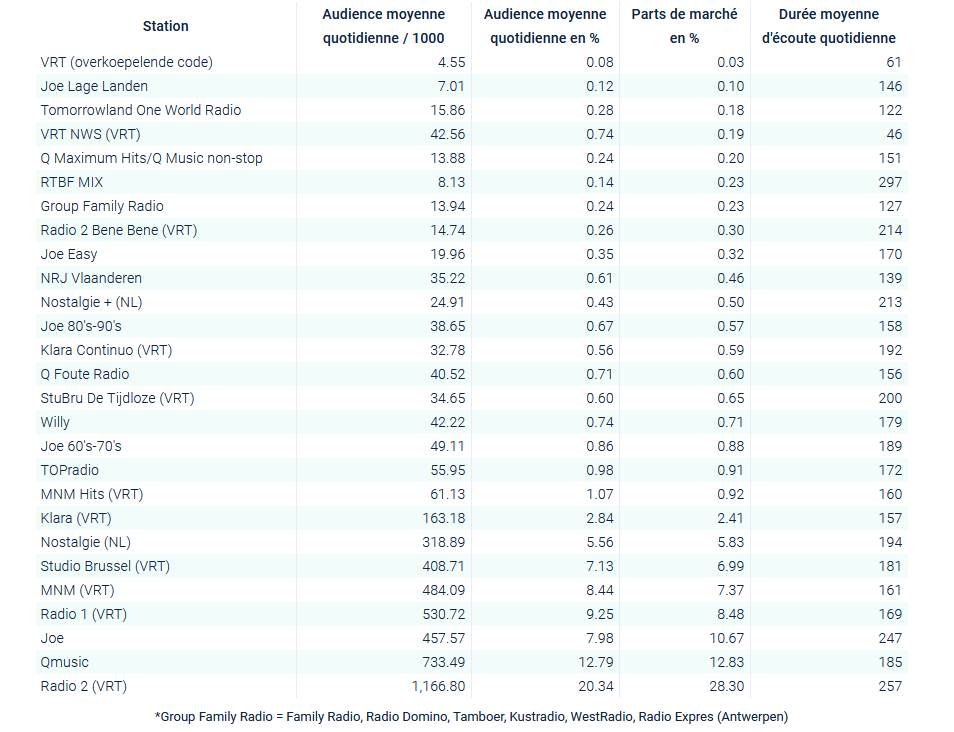Click the TOPradio station name

70,470
